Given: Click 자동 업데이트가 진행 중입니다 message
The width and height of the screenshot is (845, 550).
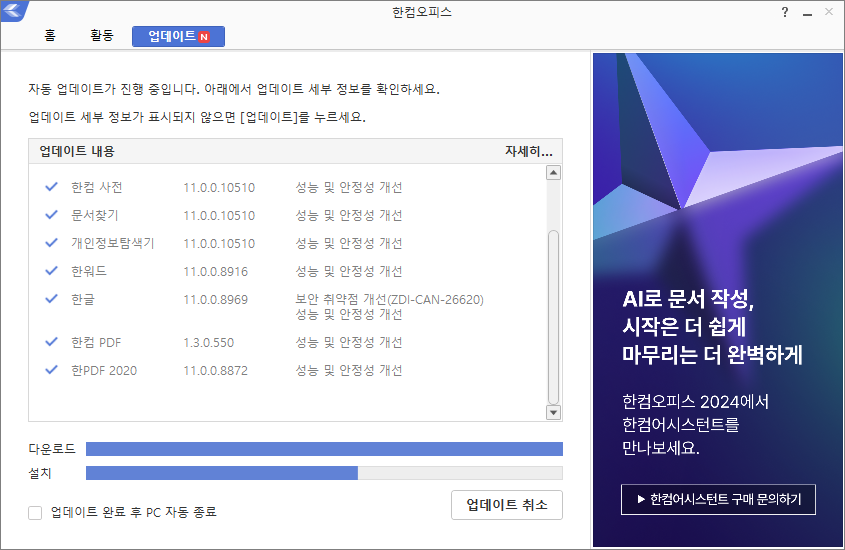Looking at the screenshot, I should 114,89.
